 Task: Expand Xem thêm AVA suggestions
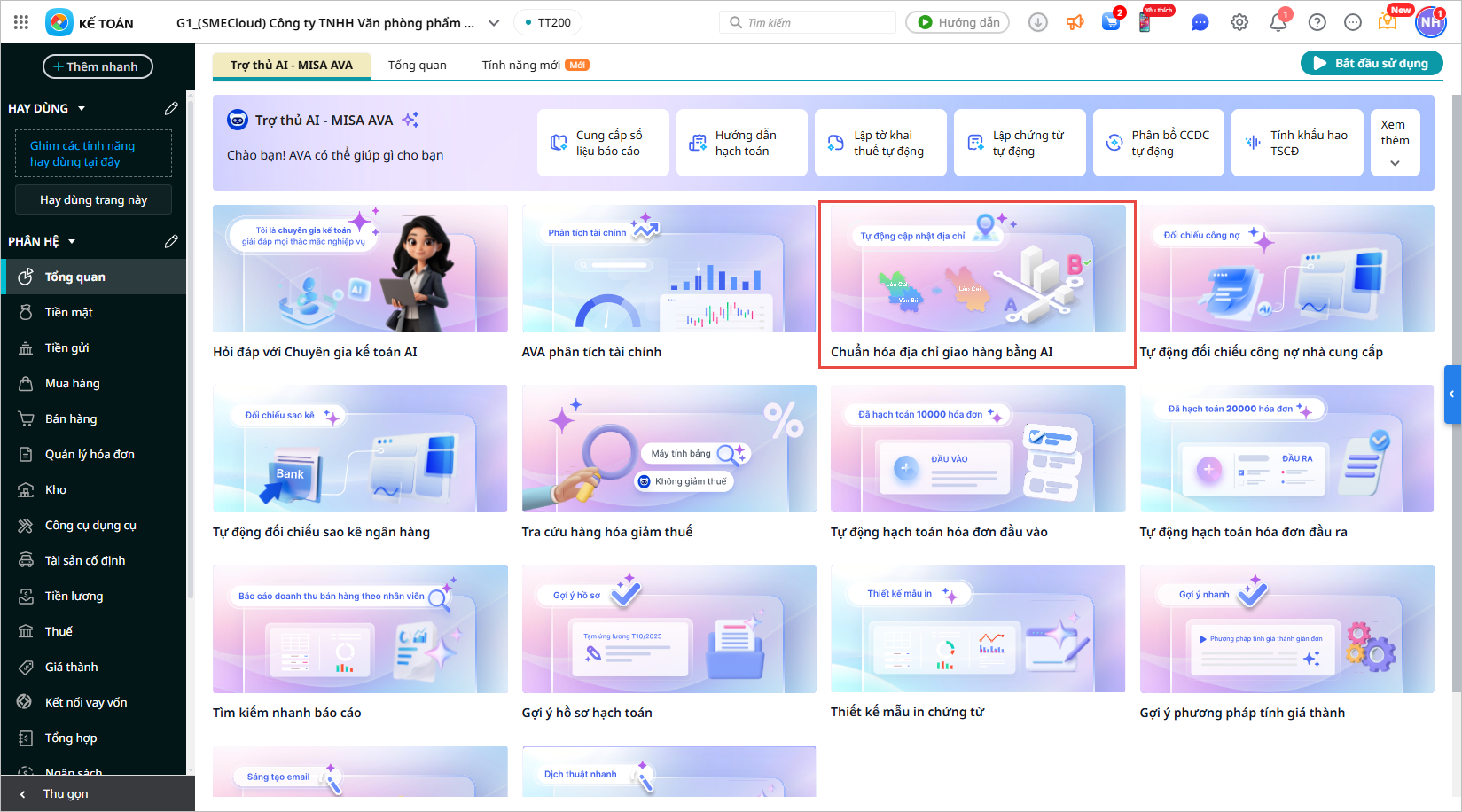[1395, 143]
